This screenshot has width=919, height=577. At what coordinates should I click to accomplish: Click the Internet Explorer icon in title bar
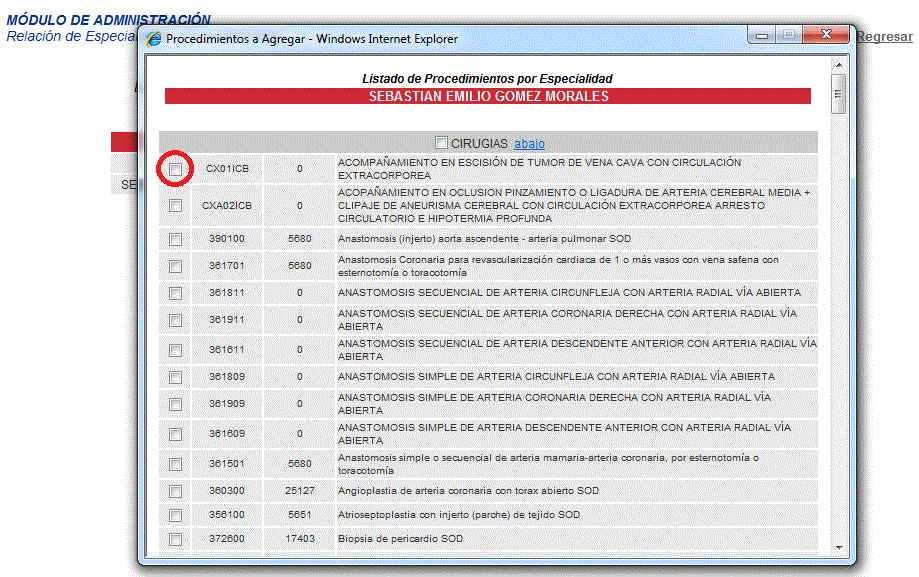click(x=154, y=39)
